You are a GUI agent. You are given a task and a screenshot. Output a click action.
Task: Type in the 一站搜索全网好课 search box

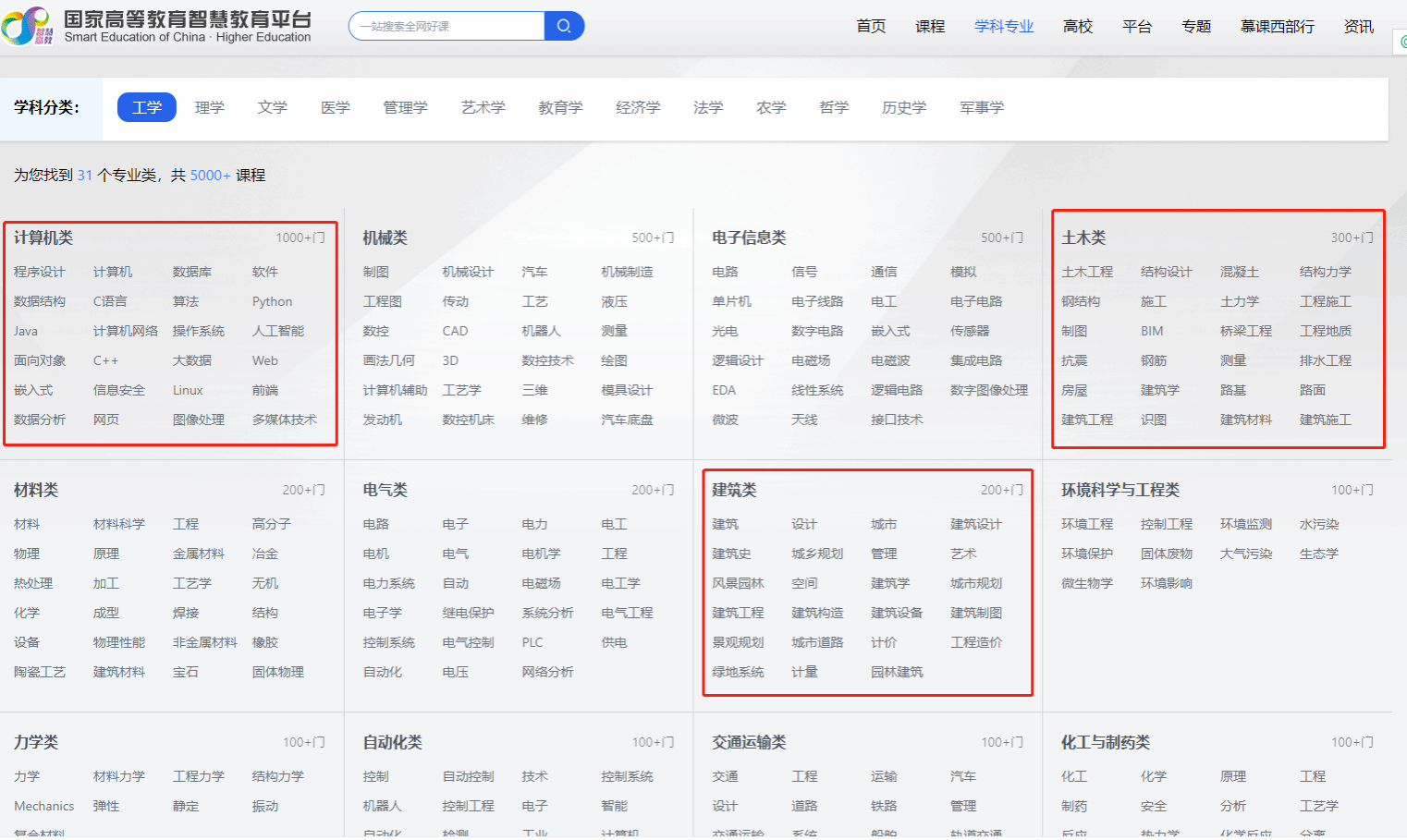[x=447, y=26]
